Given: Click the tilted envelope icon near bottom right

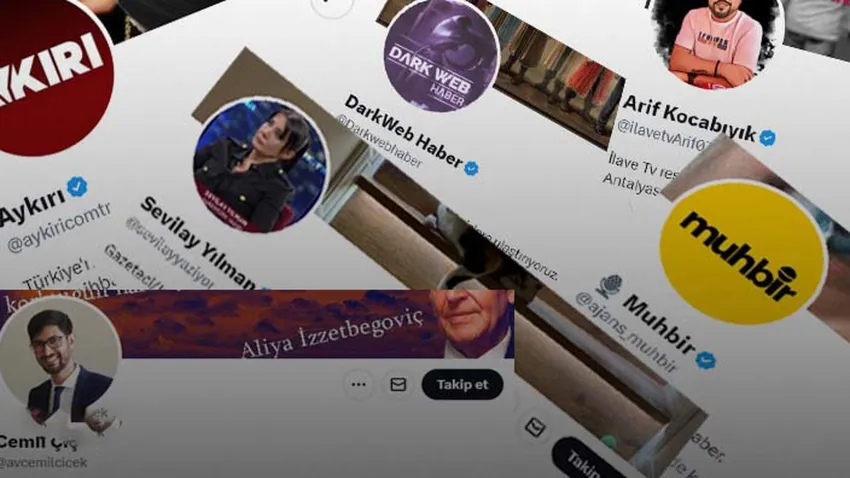Looking at the screenshot, I should (x=535, y=427).
